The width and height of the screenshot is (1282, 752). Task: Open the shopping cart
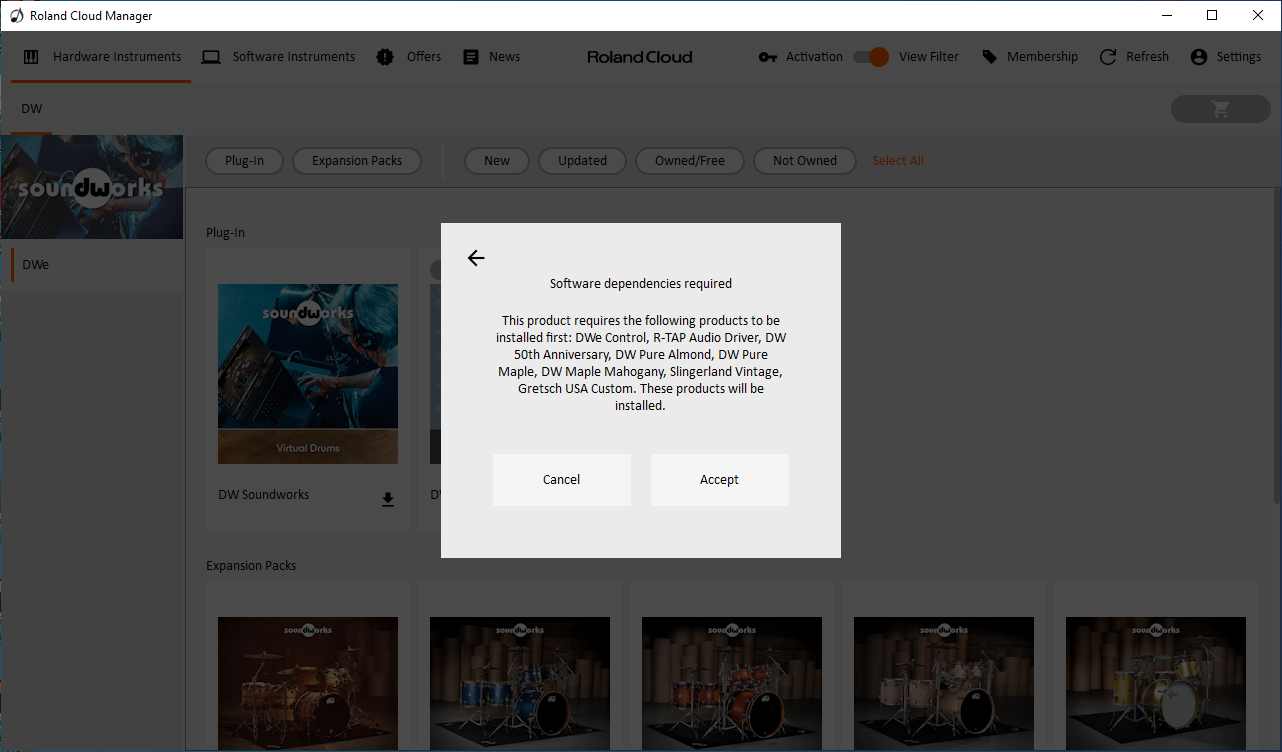(x=1221, y=109)
